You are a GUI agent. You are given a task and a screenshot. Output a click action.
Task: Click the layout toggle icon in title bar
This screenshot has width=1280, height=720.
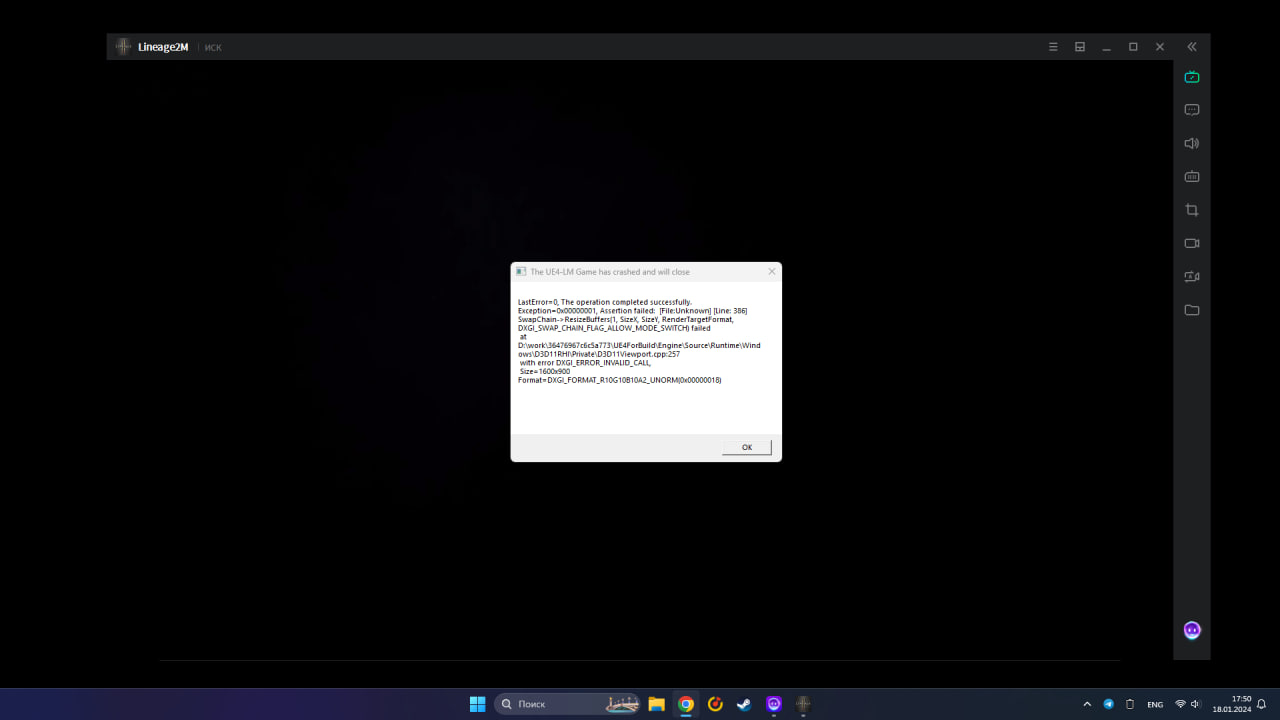click(1080, 47)
